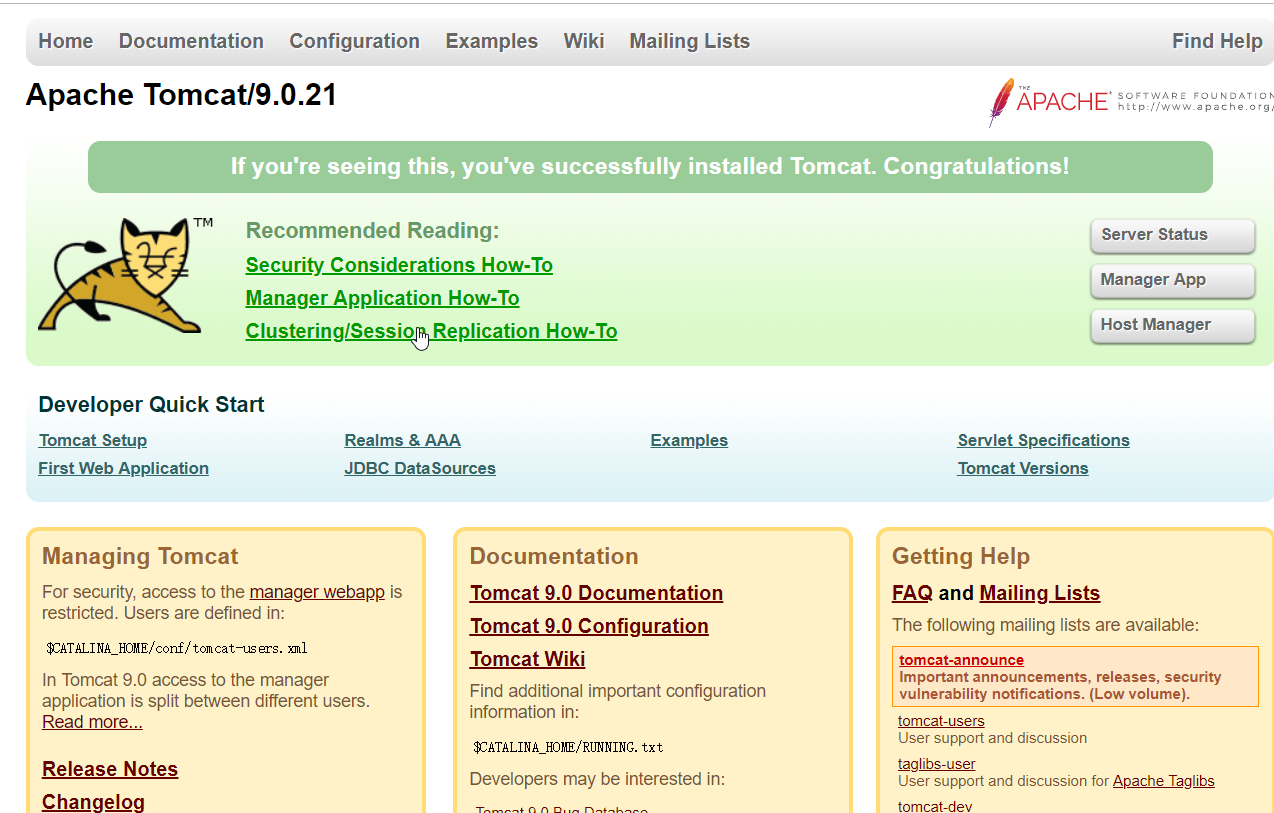Open the Configuration menu item
Image resolution: width=1274 pixels, height=813 pixels.
[x=354, y=41]
